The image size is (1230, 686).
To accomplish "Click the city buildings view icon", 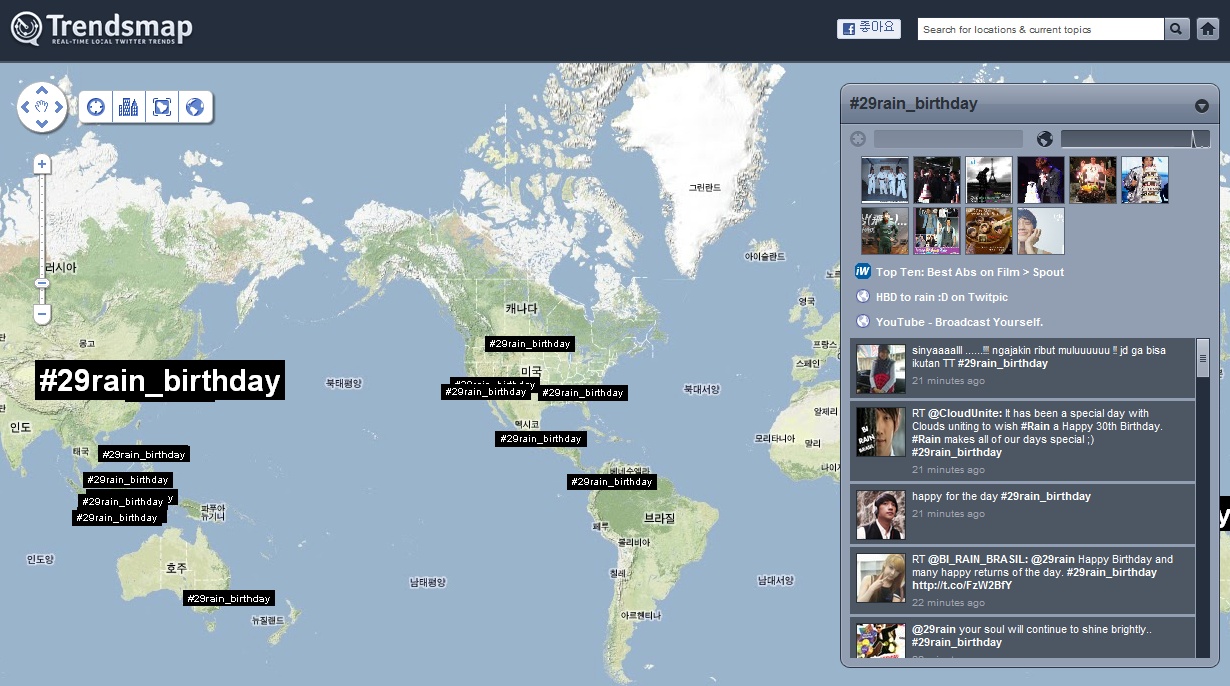I will point(128,107).
